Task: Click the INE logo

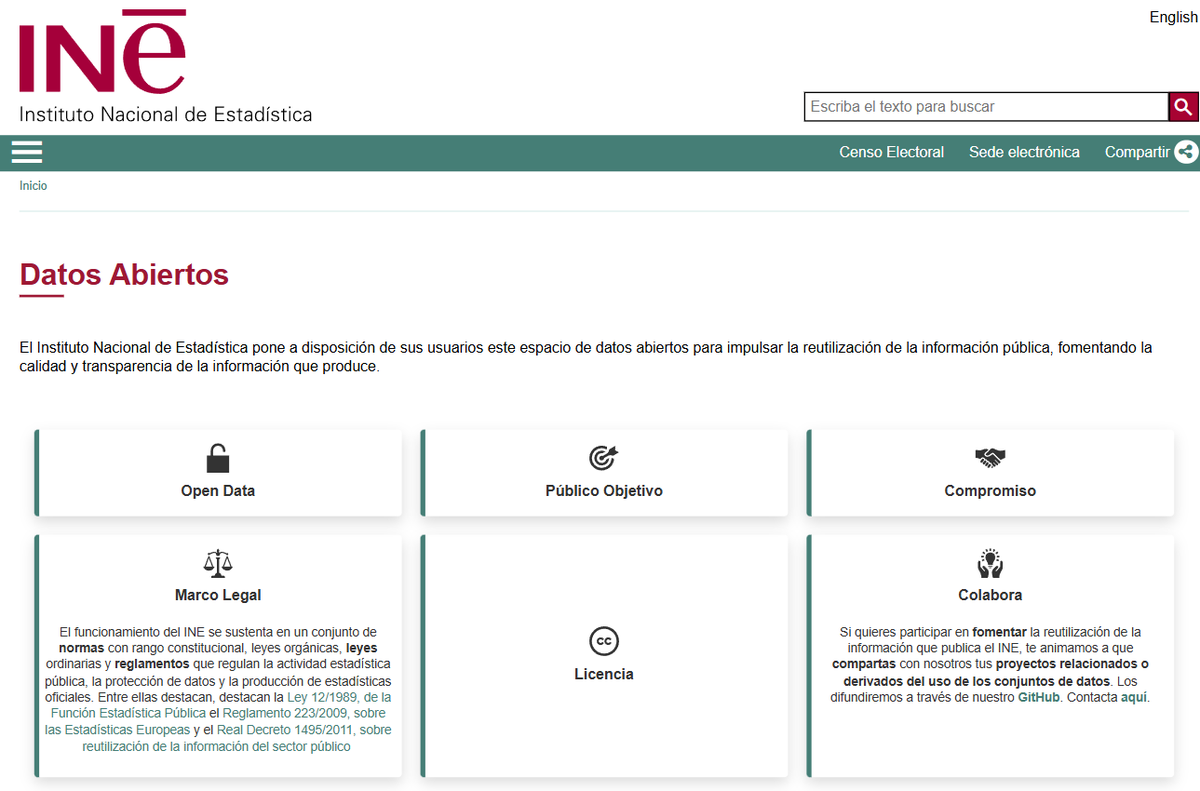Action: [x=103, y=51]
